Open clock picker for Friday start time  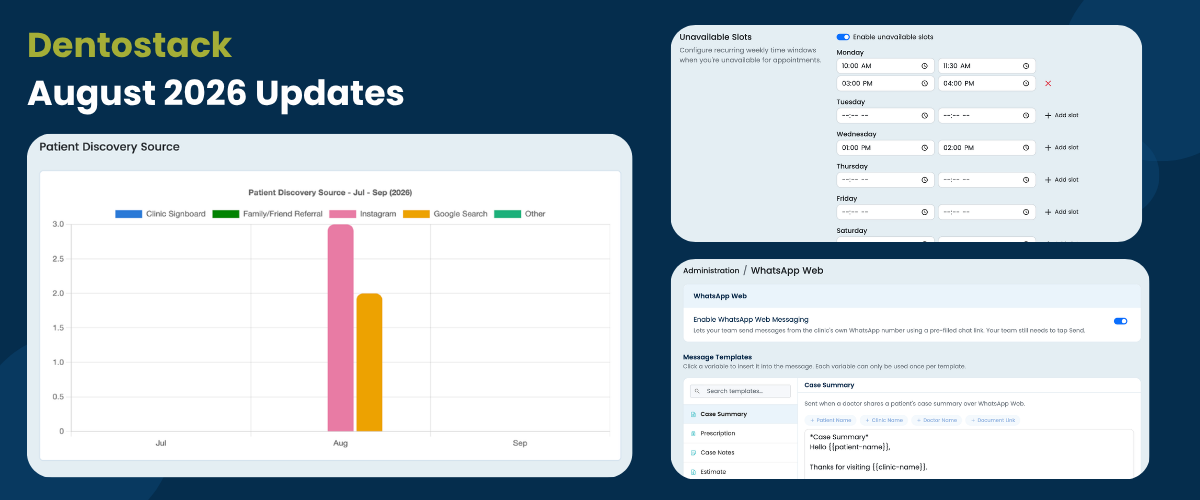tap(925, 212)
